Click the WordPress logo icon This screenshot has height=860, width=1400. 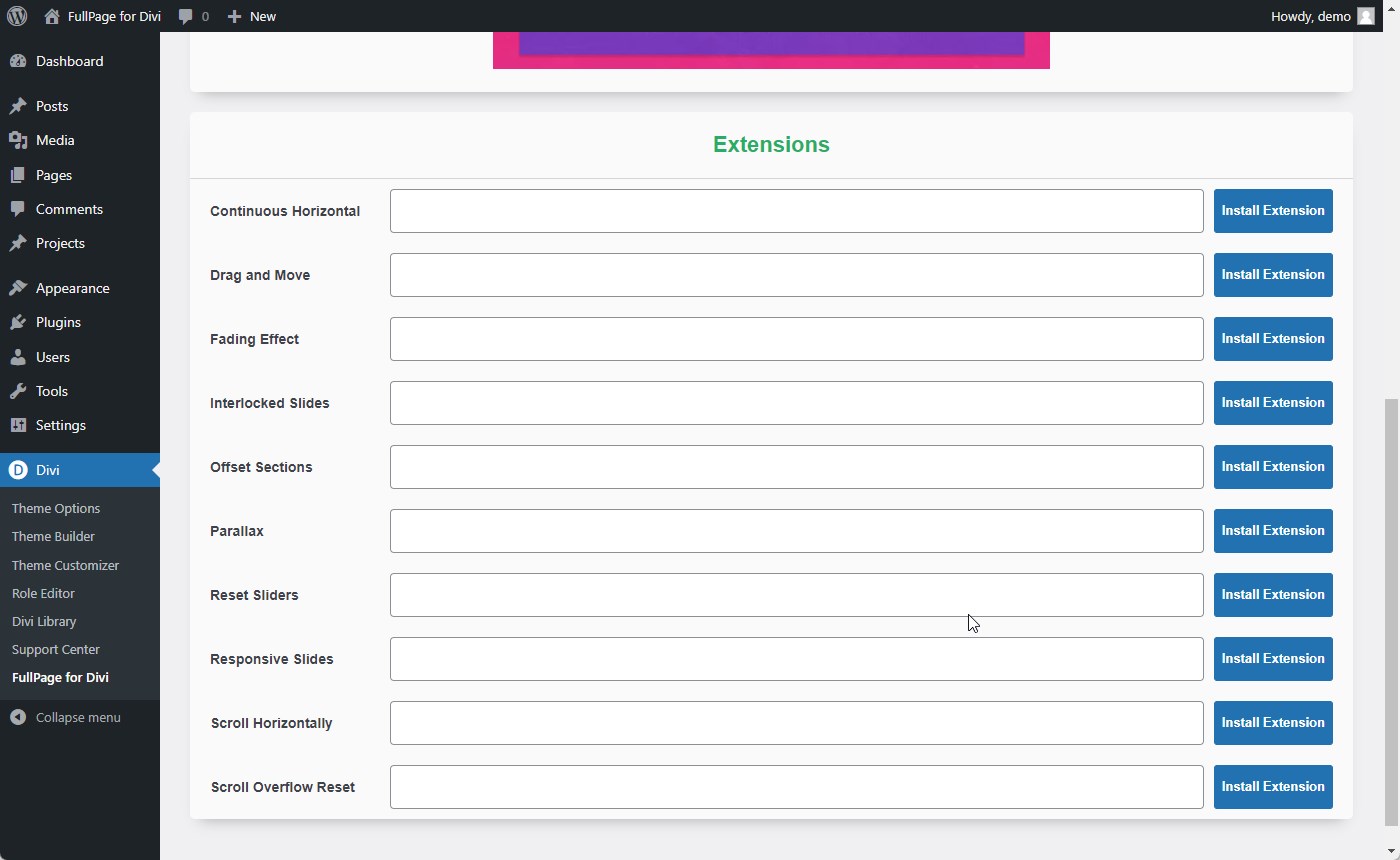pos(16,16)
